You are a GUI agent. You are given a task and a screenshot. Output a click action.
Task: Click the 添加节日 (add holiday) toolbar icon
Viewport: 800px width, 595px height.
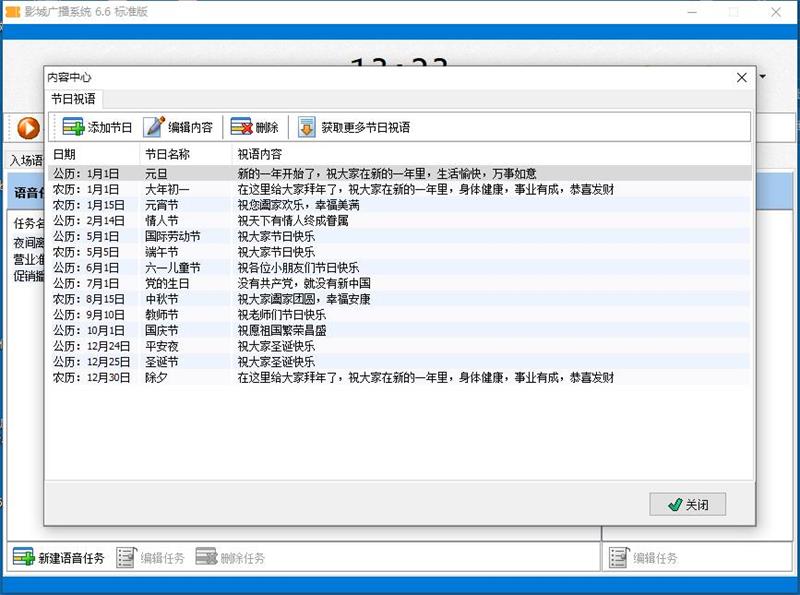pyautogui.click(x=73, y=127)
